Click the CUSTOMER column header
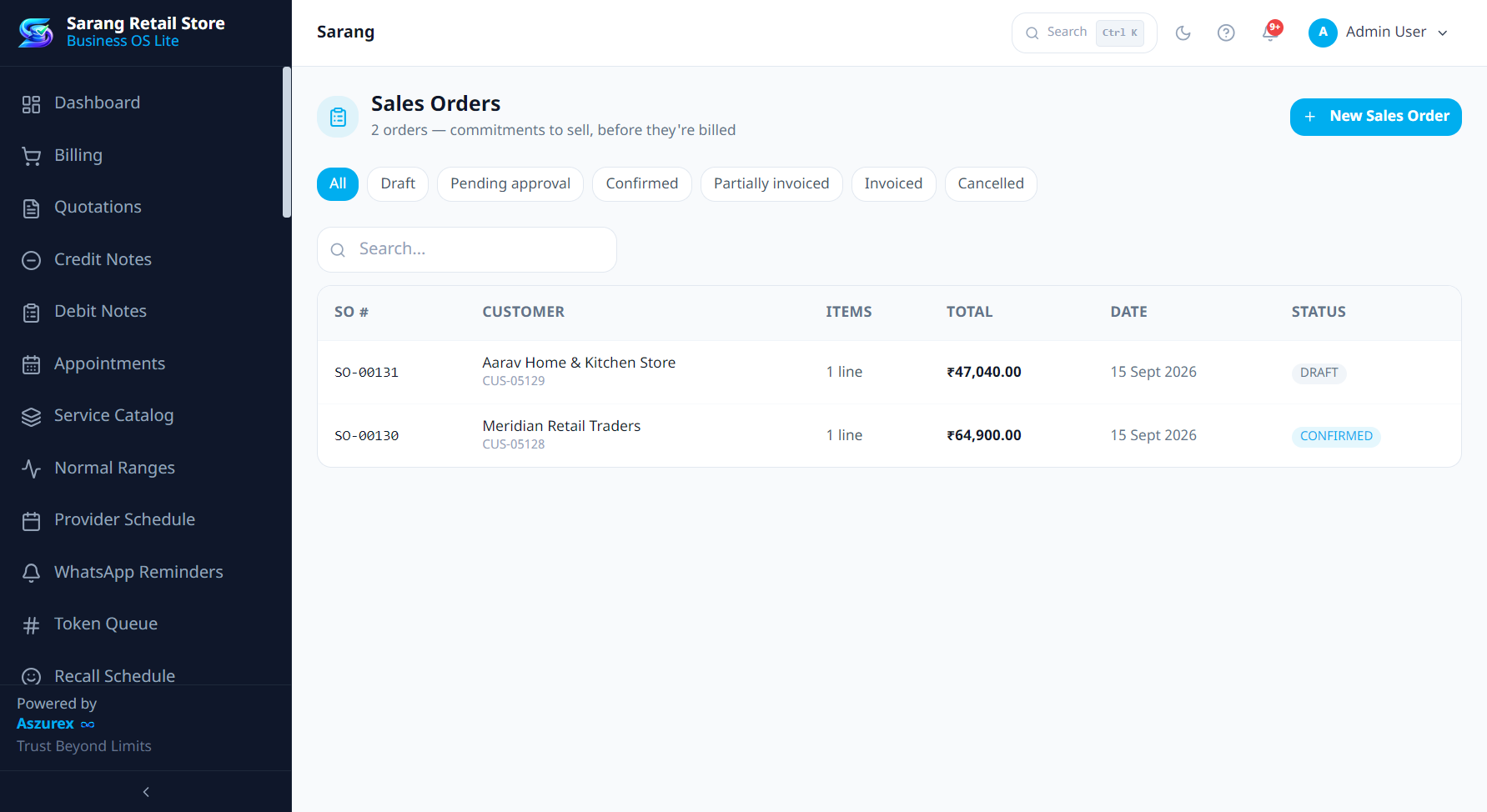This screenshot has width=1487, height=812. (x=523, y=312)
